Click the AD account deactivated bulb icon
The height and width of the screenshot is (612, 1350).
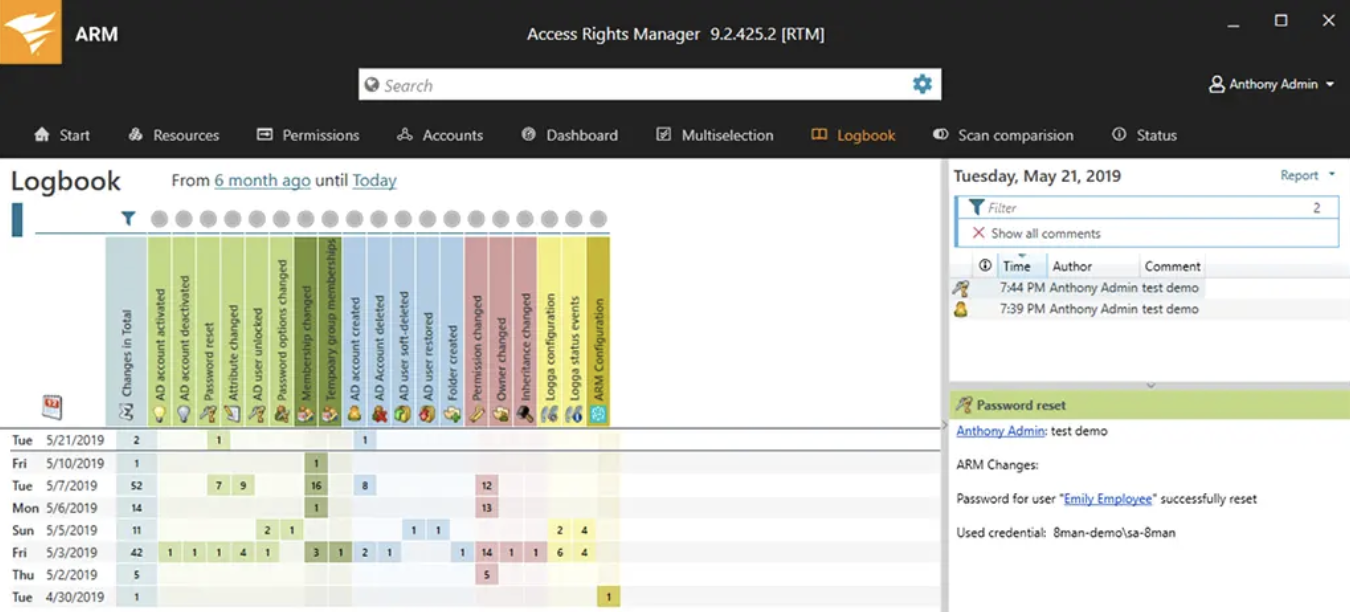(x=183, y=413)
